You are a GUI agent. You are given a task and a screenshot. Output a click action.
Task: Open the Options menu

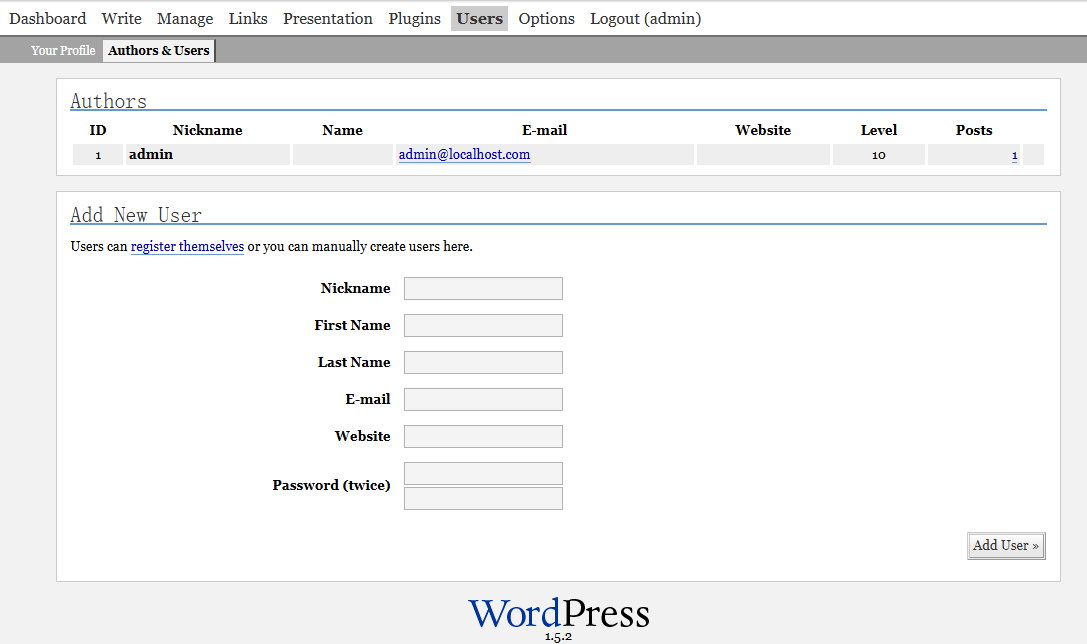point(546,19)
